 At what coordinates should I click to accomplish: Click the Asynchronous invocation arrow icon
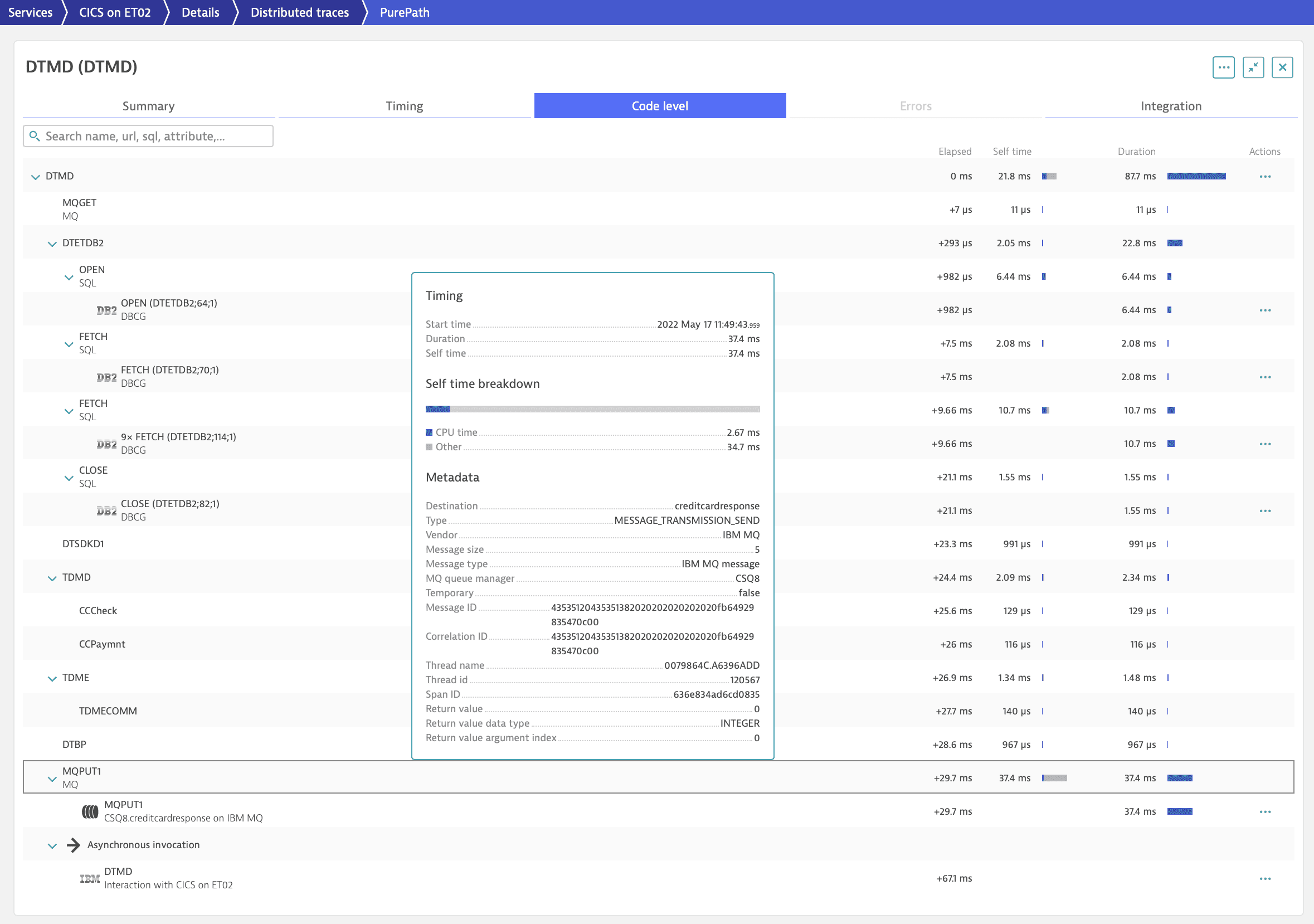click(x=73, y=845)
